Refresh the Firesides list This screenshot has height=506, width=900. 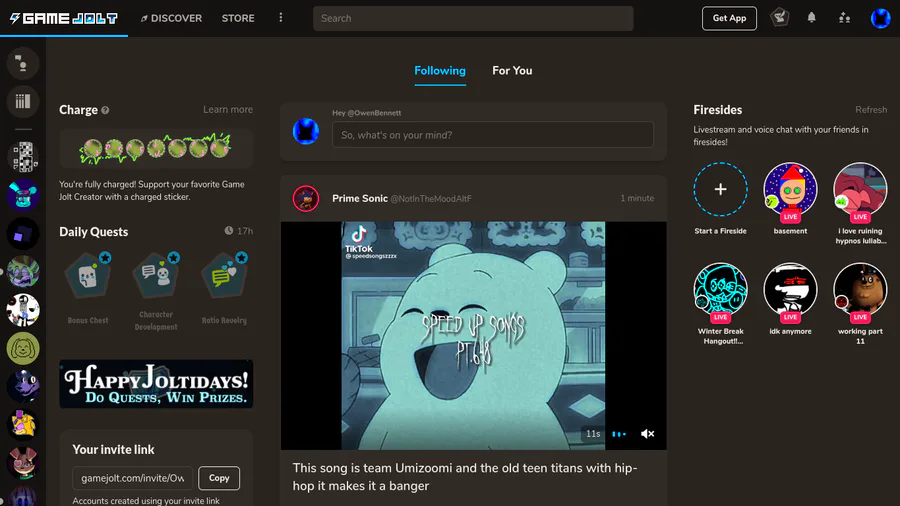tap(871, 110)
